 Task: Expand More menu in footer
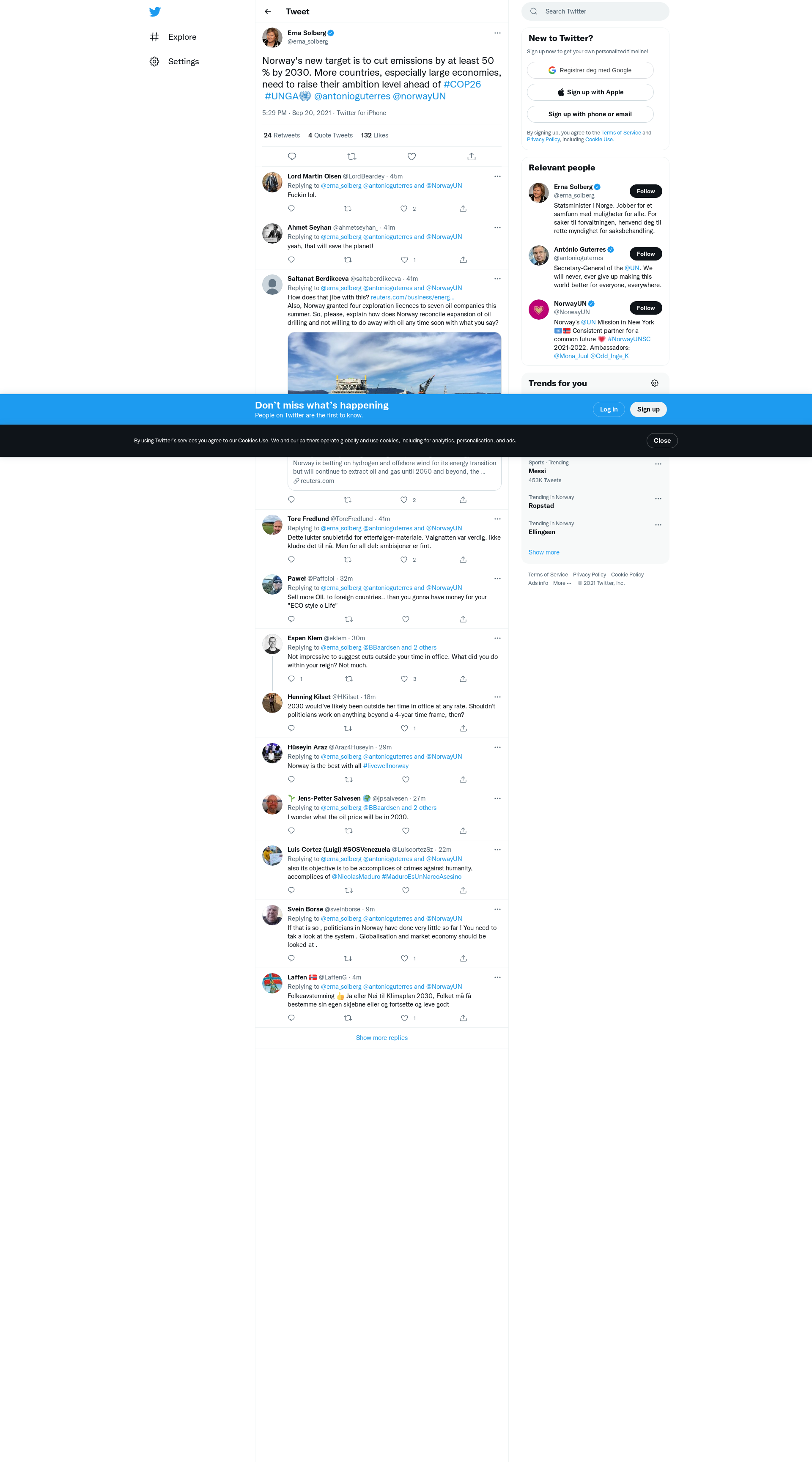pos(562,583)
